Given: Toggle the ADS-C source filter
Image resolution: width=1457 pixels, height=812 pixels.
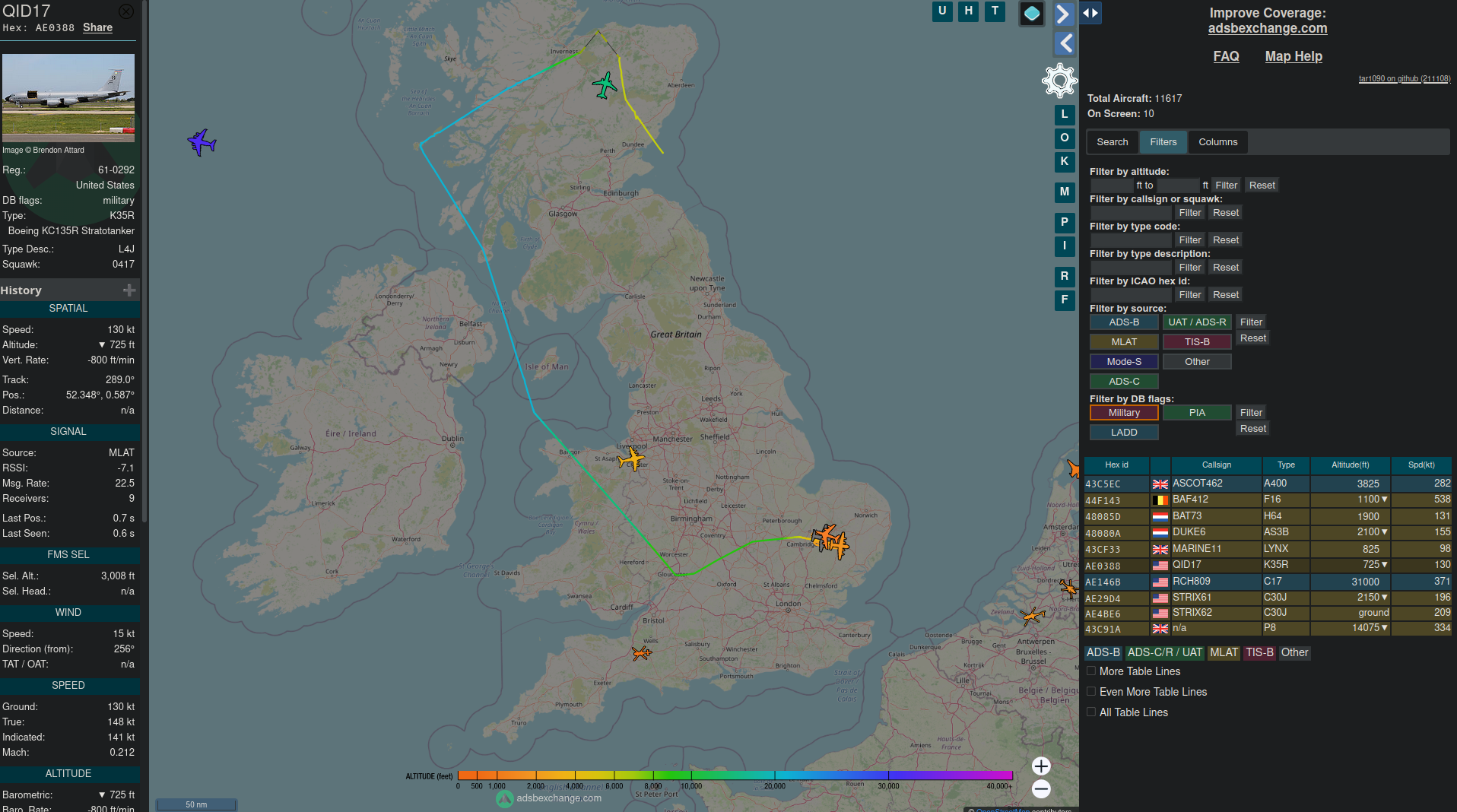Looking at the screenshot, I should pyautogui.click(x=1124, y=382).
